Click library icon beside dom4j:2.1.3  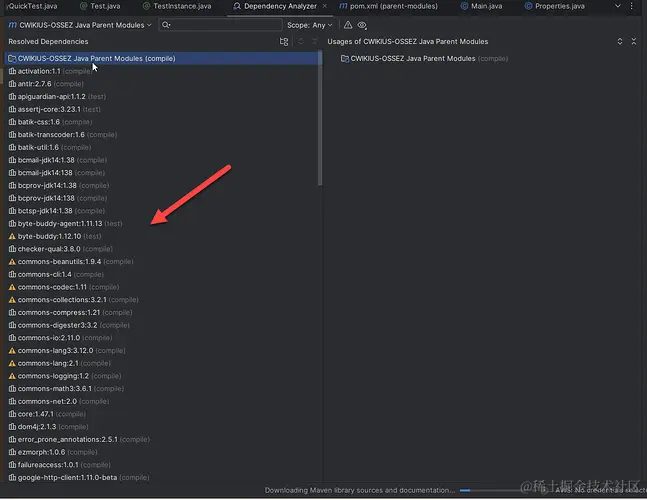tap(12, 427)
